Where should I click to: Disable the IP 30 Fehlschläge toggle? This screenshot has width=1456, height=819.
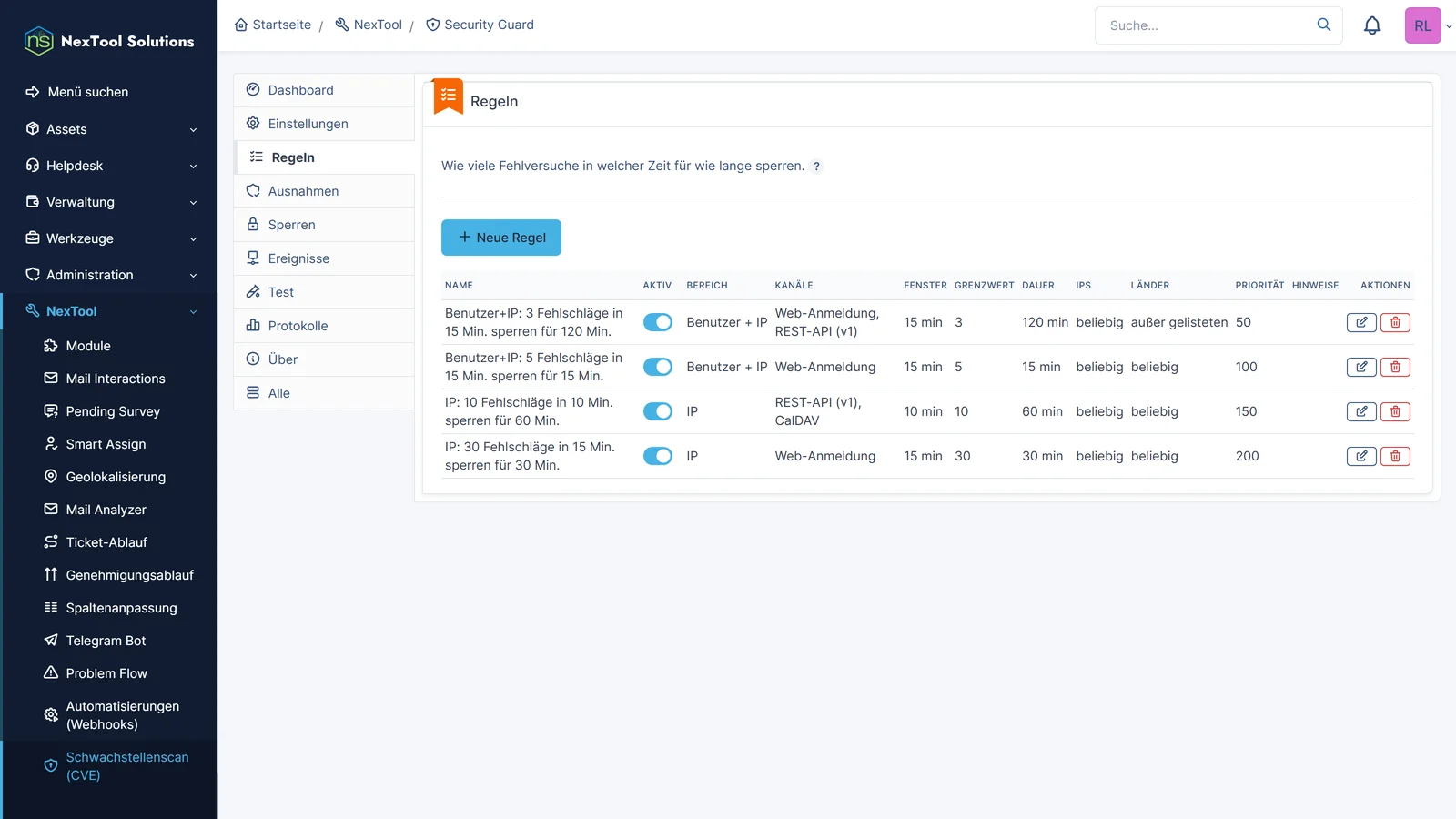pos(658,456)
